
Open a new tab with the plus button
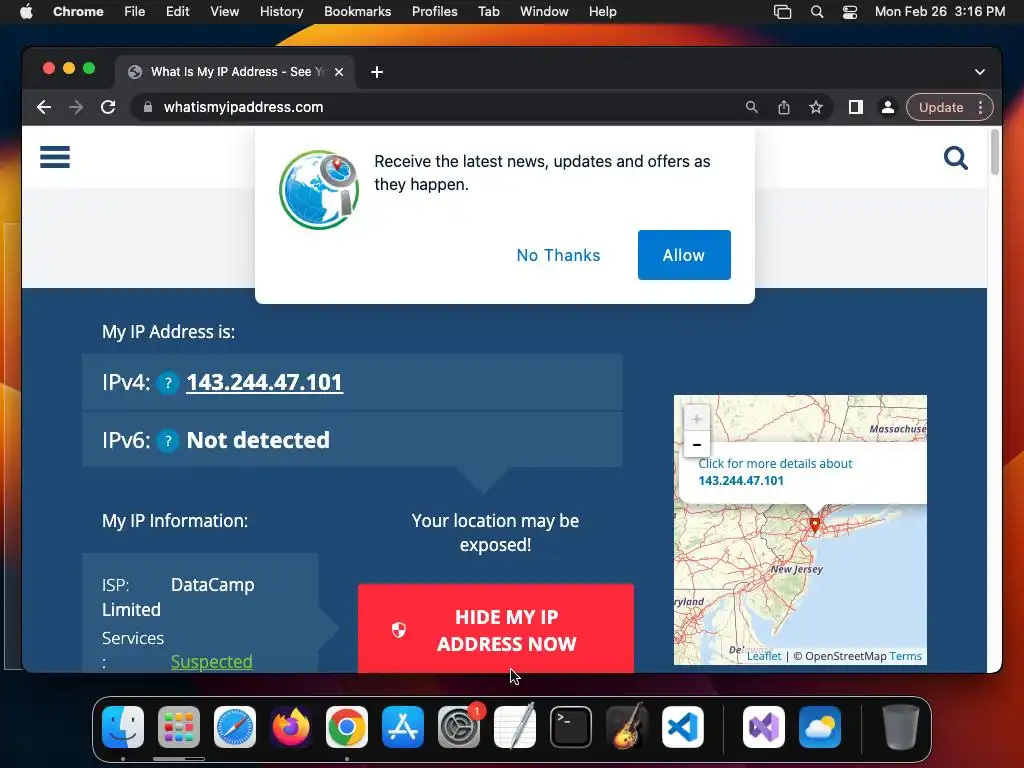tap(377, 72)
